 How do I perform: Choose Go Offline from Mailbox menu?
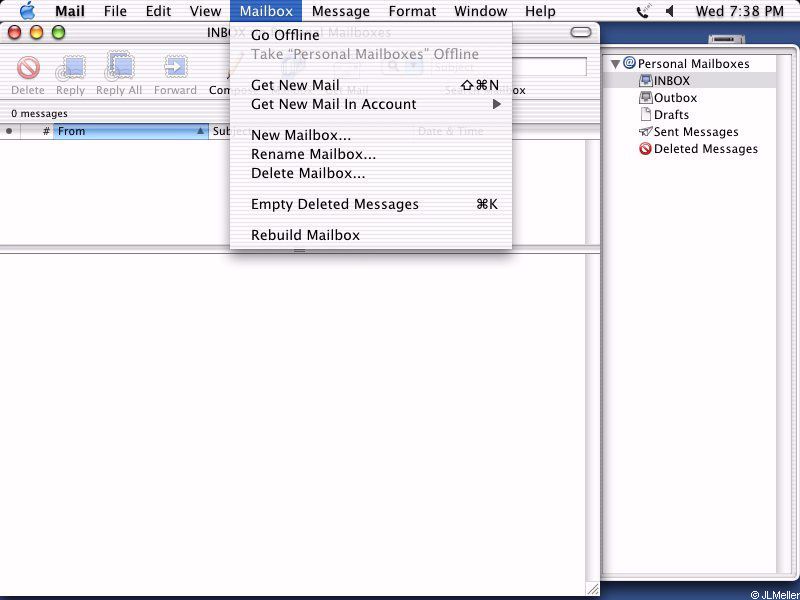click(x=371, y=35)
